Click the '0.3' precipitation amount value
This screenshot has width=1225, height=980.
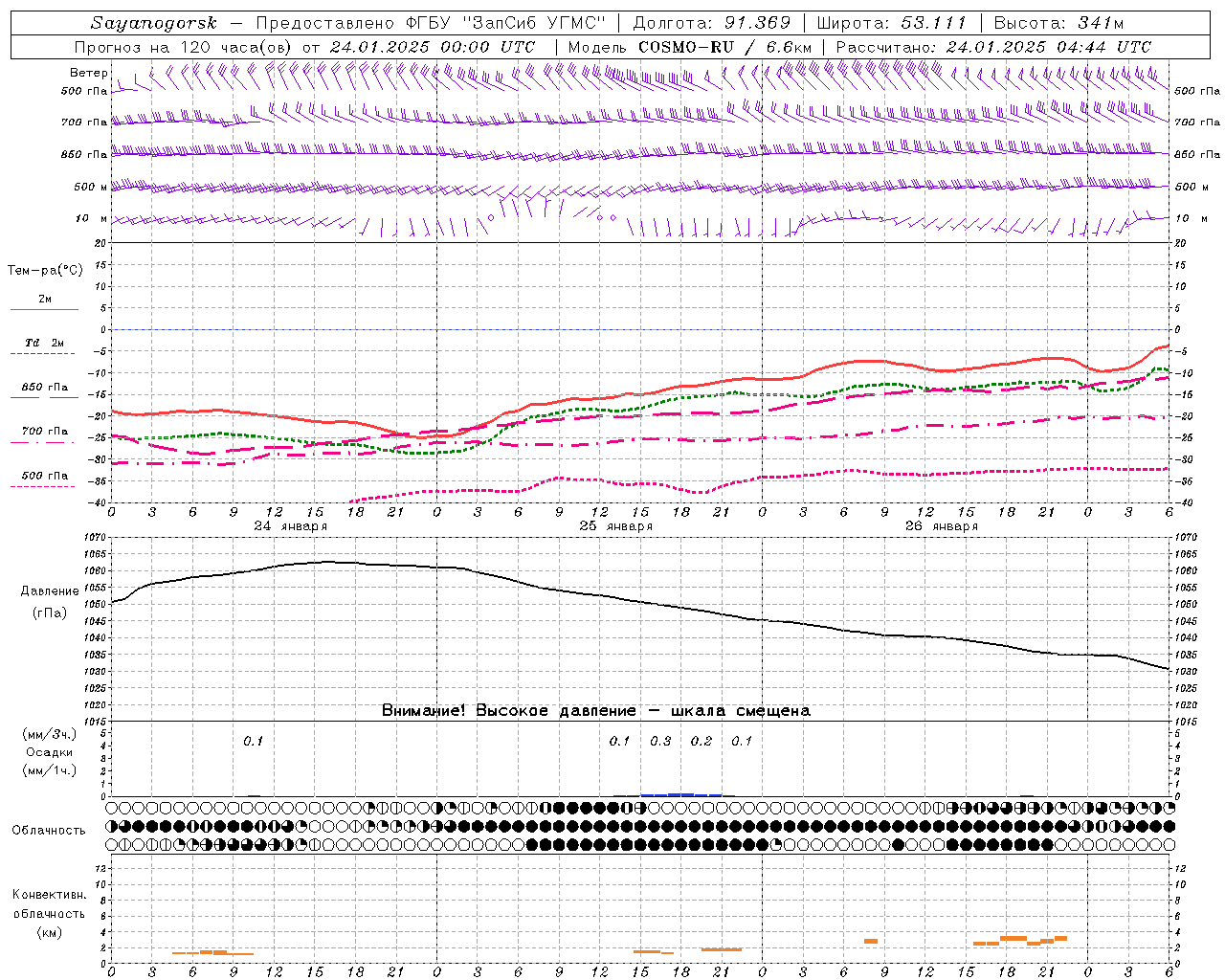coord(660,741)
